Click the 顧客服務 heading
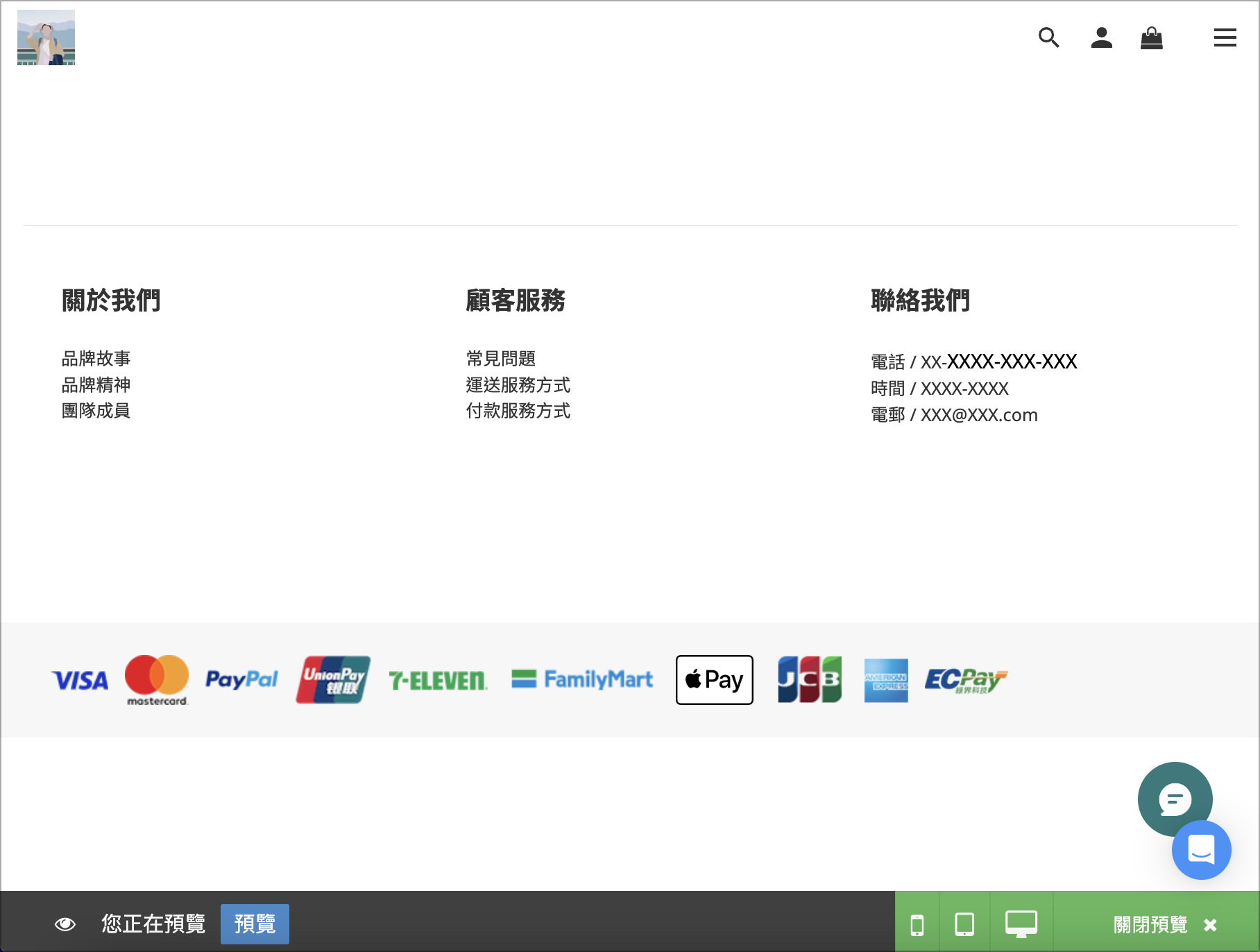 pos(516,300)
